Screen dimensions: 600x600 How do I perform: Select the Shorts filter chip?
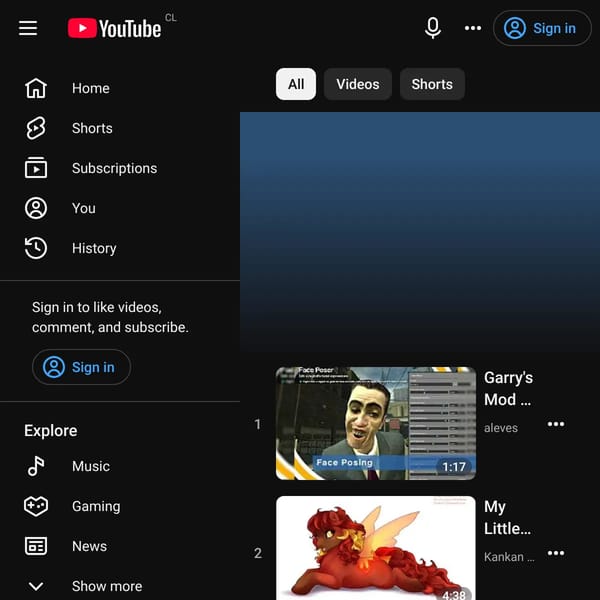(432, 84)
